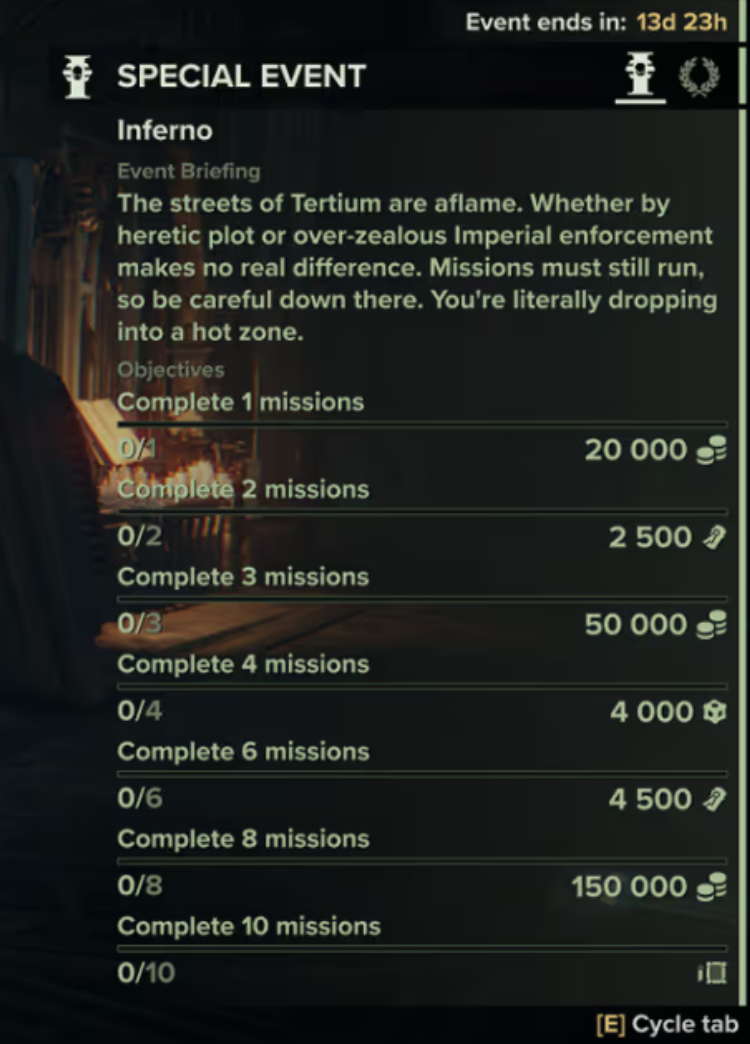Select the Complete 2 missions objective

tap(243, 490)
